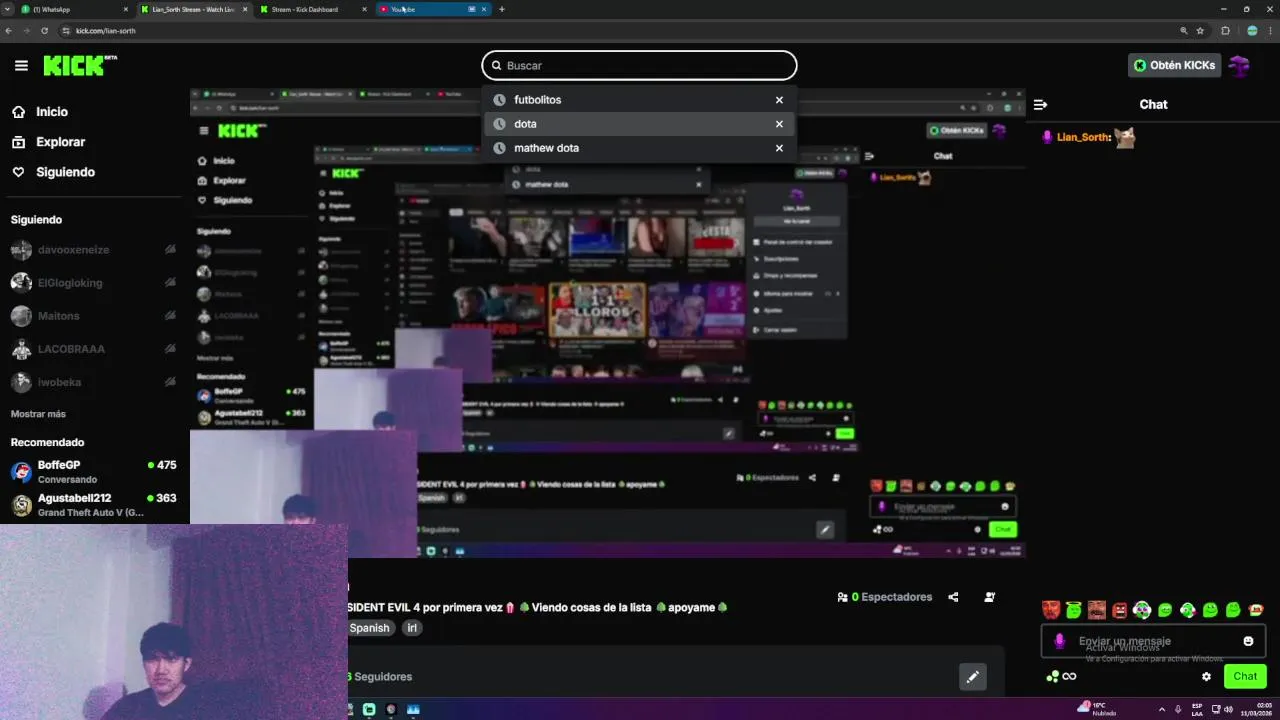
Task: Open followed channel davooxeneize
Action: 93,250
